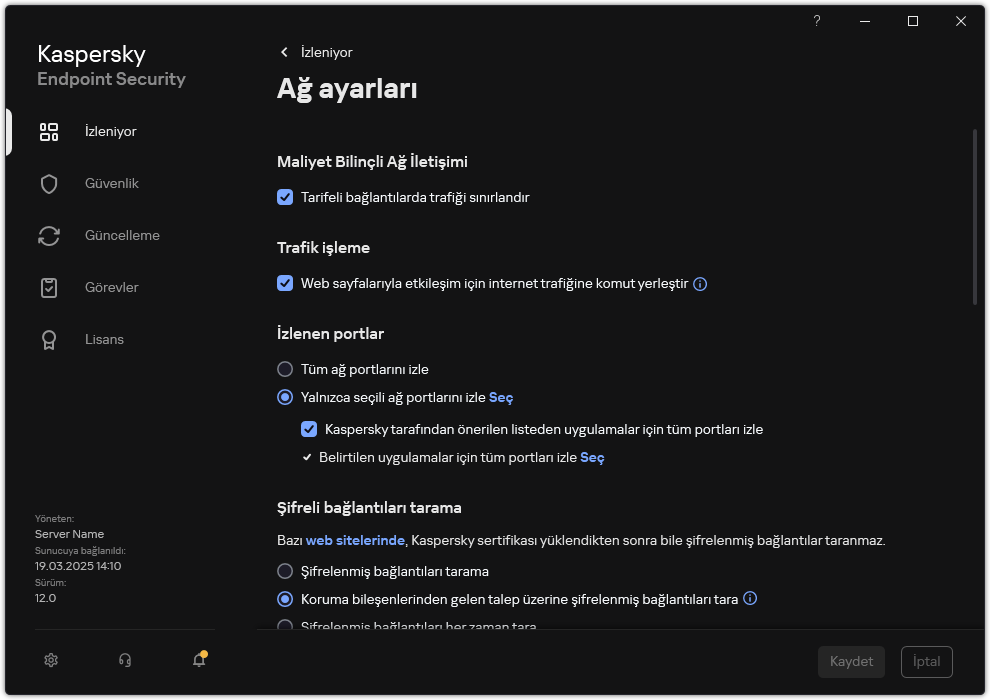Open settings with the gear icon
Viewport: 990px width, 700px height.
[x=52, y=660]
